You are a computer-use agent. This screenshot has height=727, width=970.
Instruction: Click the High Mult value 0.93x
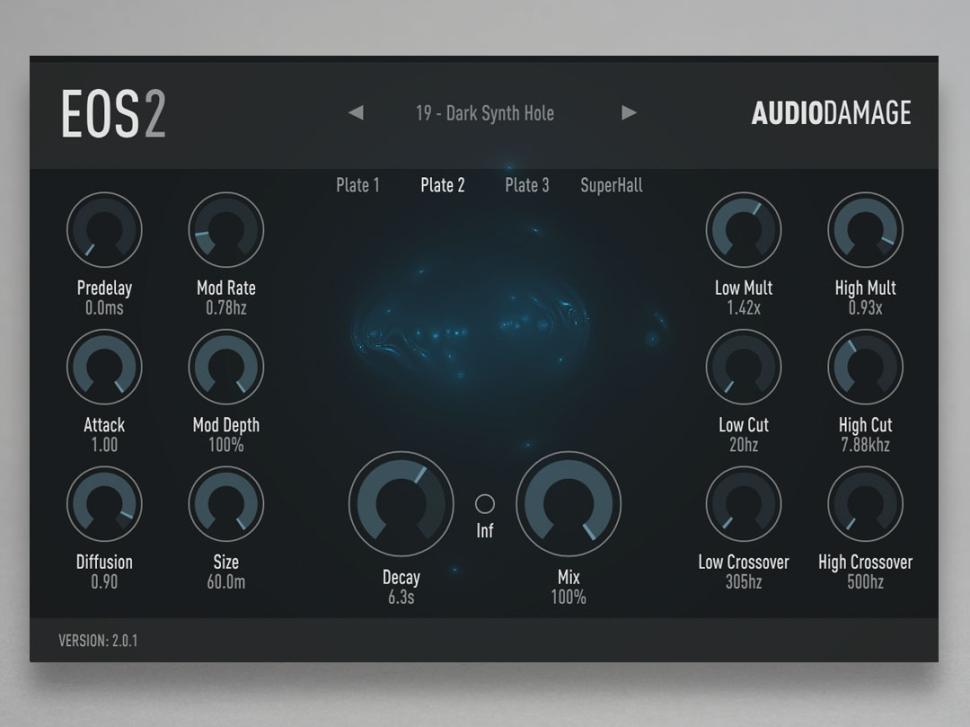(x=865, y=308)
